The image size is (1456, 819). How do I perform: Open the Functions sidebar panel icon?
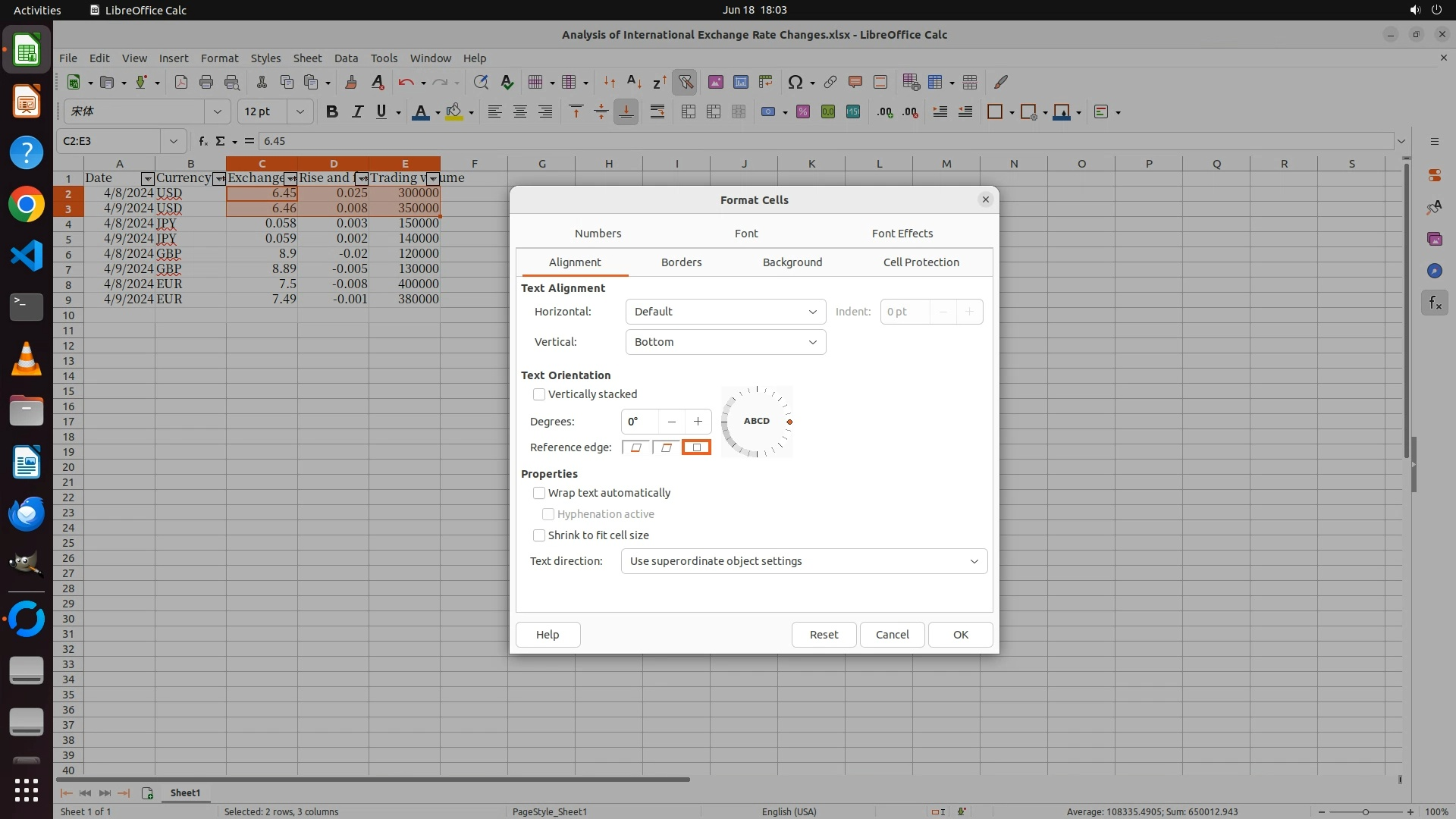pyautogui.click(x=1434, y=303)
